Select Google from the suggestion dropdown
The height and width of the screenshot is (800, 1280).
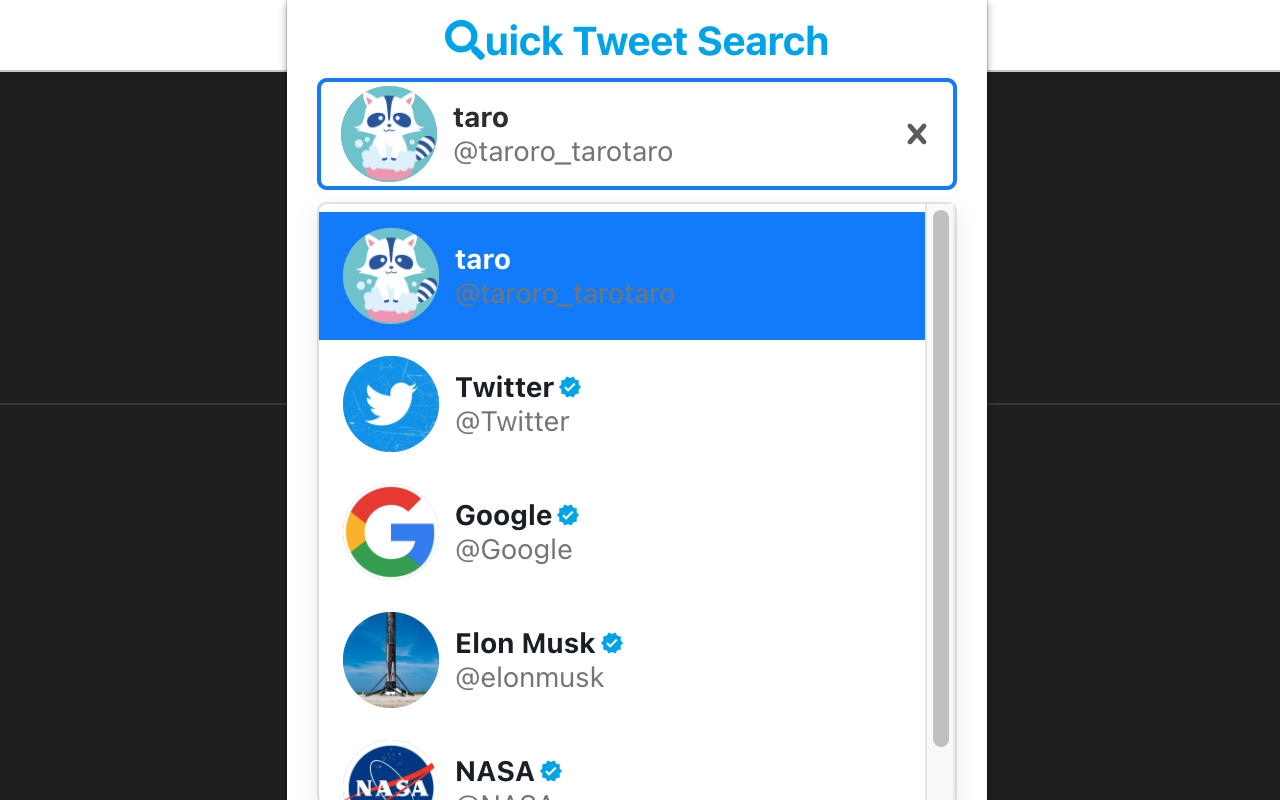pyautogui.click(x=622, y=531)
